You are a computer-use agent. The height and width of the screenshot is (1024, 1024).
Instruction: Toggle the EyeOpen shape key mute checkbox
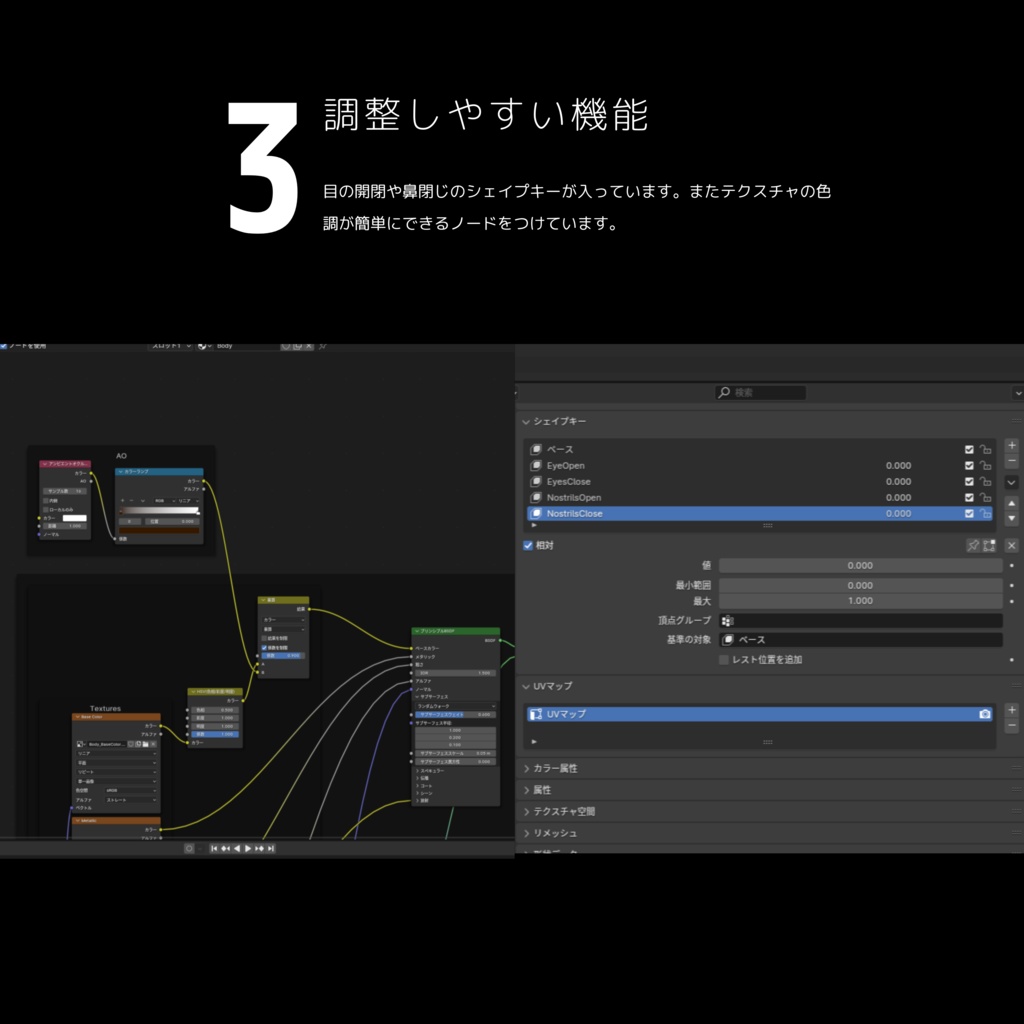point(968,465)
